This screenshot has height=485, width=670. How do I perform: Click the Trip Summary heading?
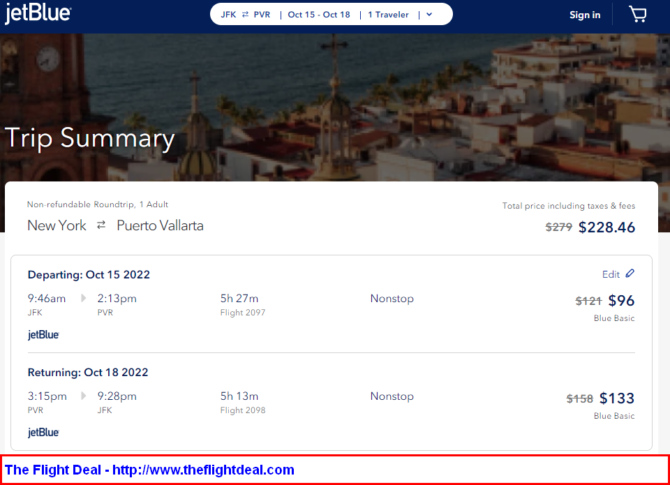[x=90, y=138]
